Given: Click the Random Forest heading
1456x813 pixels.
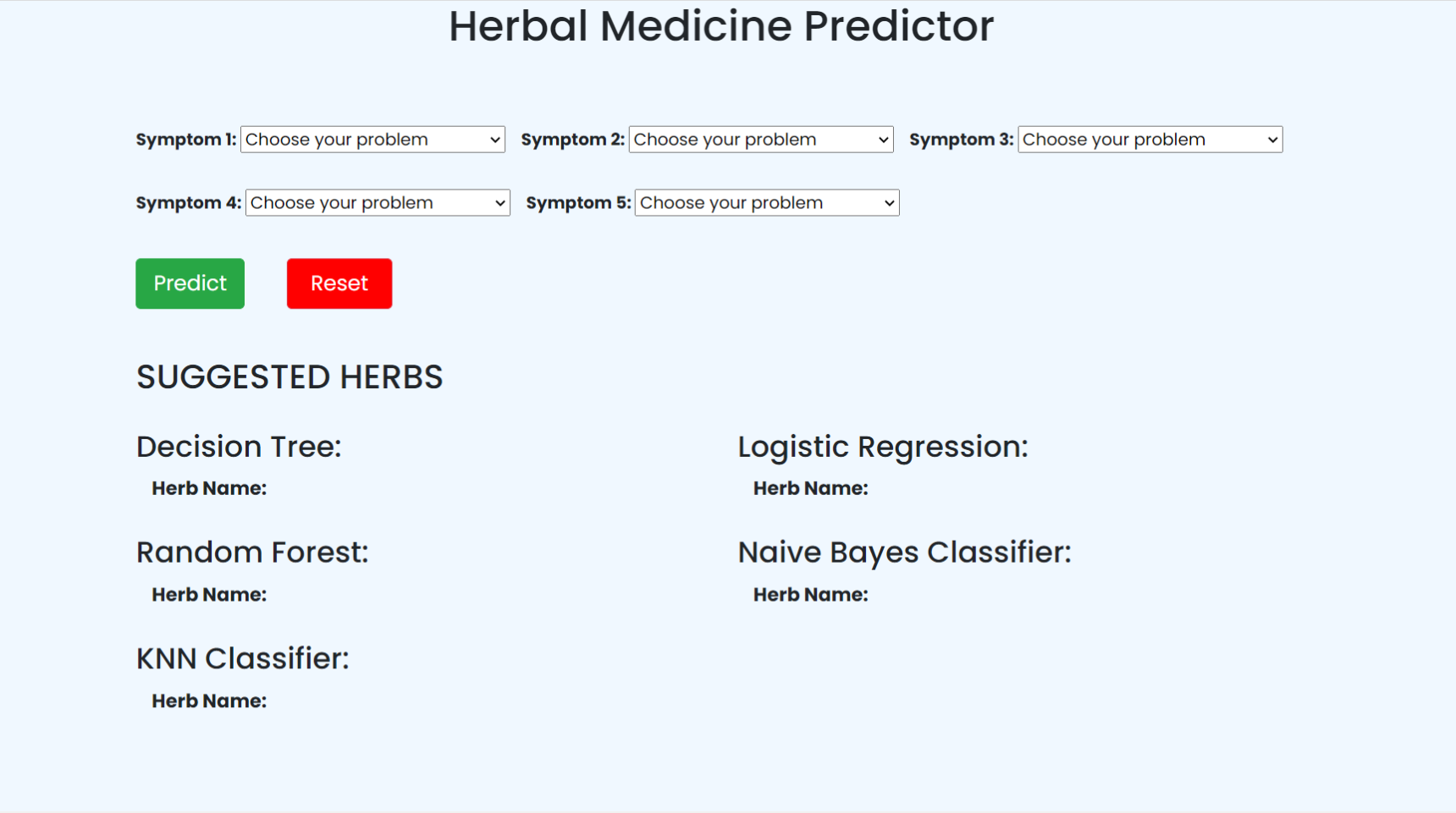Looking at the screenshot, I should pos(252,552).
